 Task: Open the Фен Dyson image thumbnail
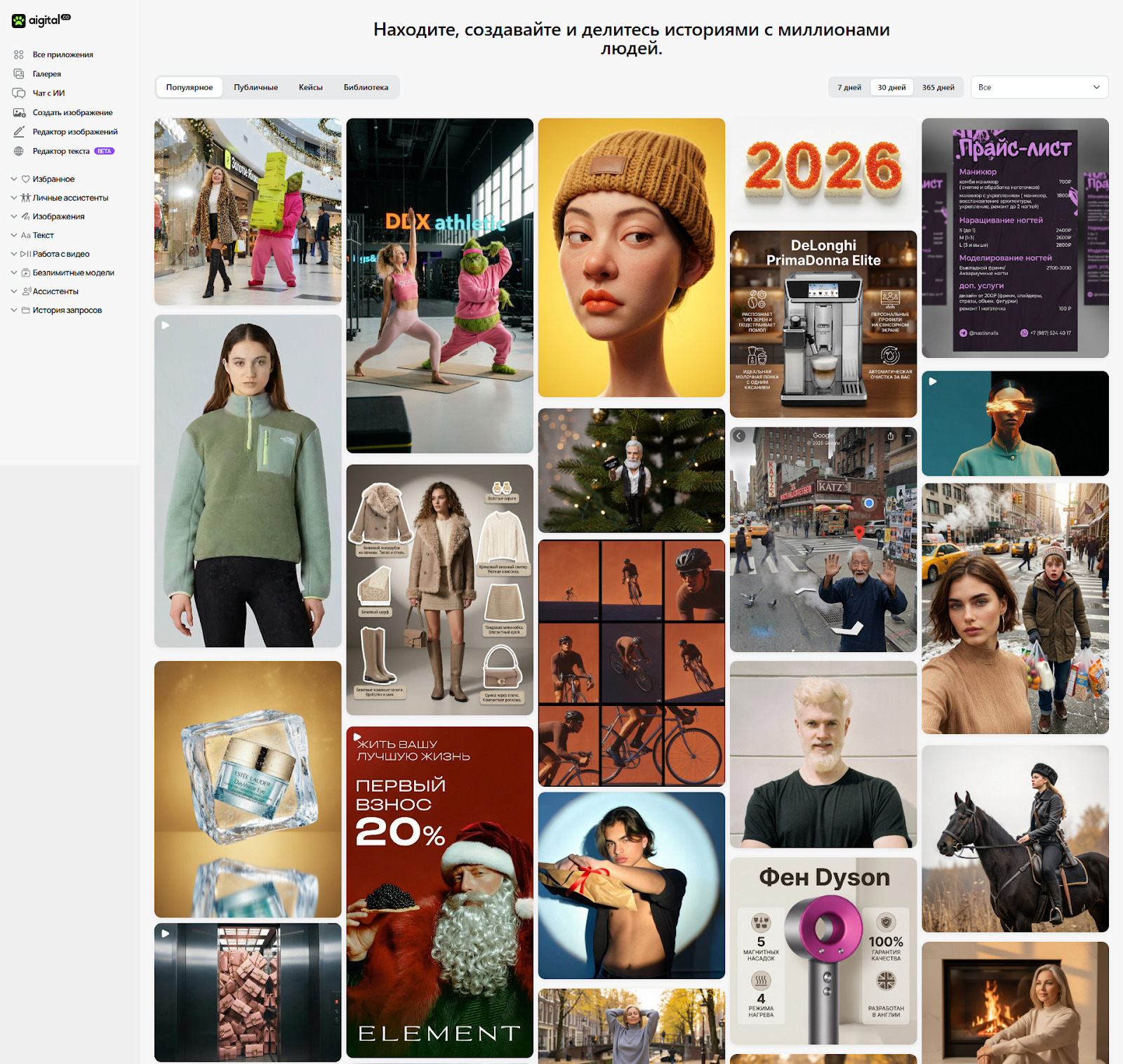click(x=823, y=951)
